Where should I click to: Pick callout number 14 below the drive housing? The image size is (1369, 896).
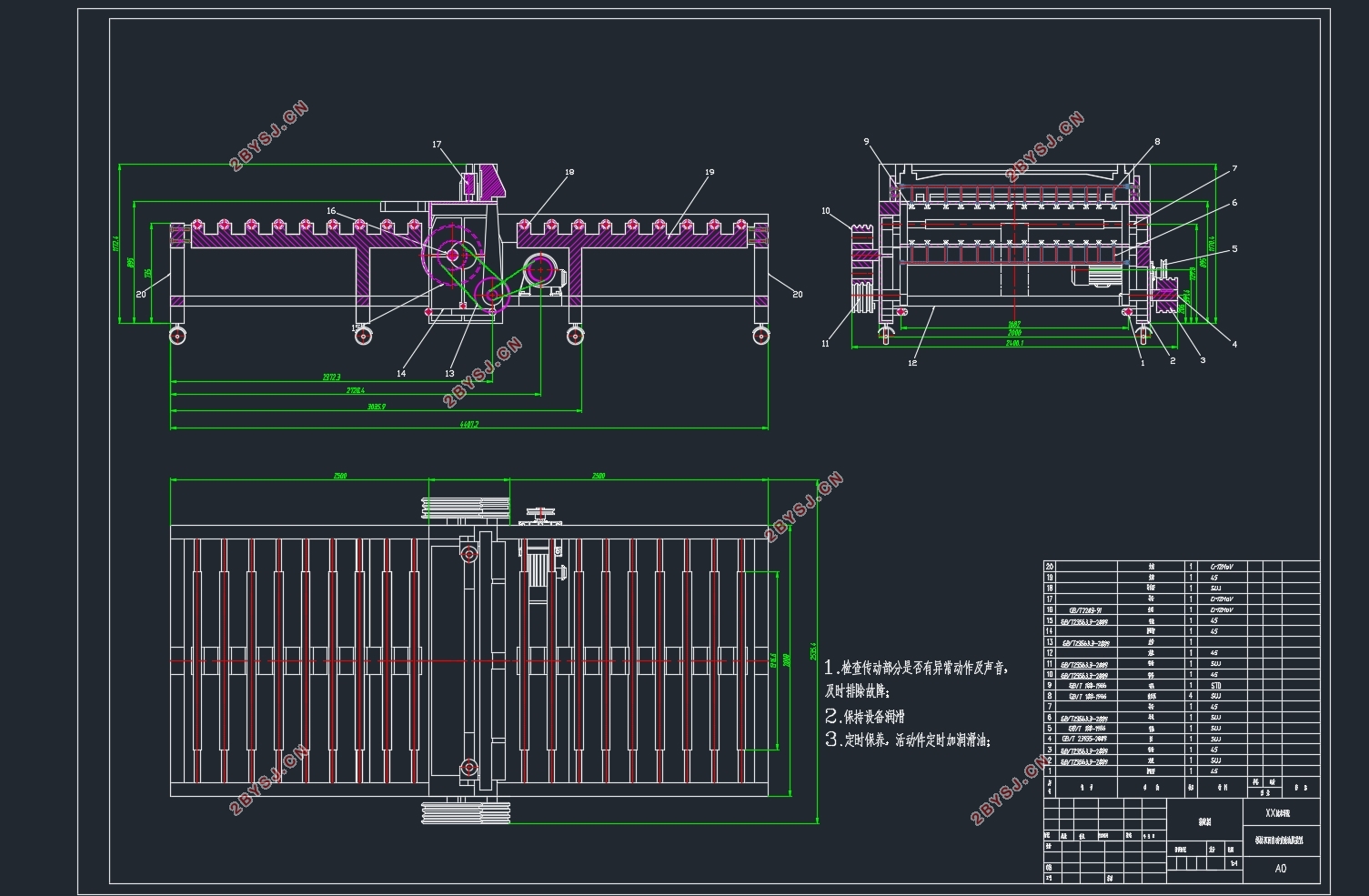(401, 373)
